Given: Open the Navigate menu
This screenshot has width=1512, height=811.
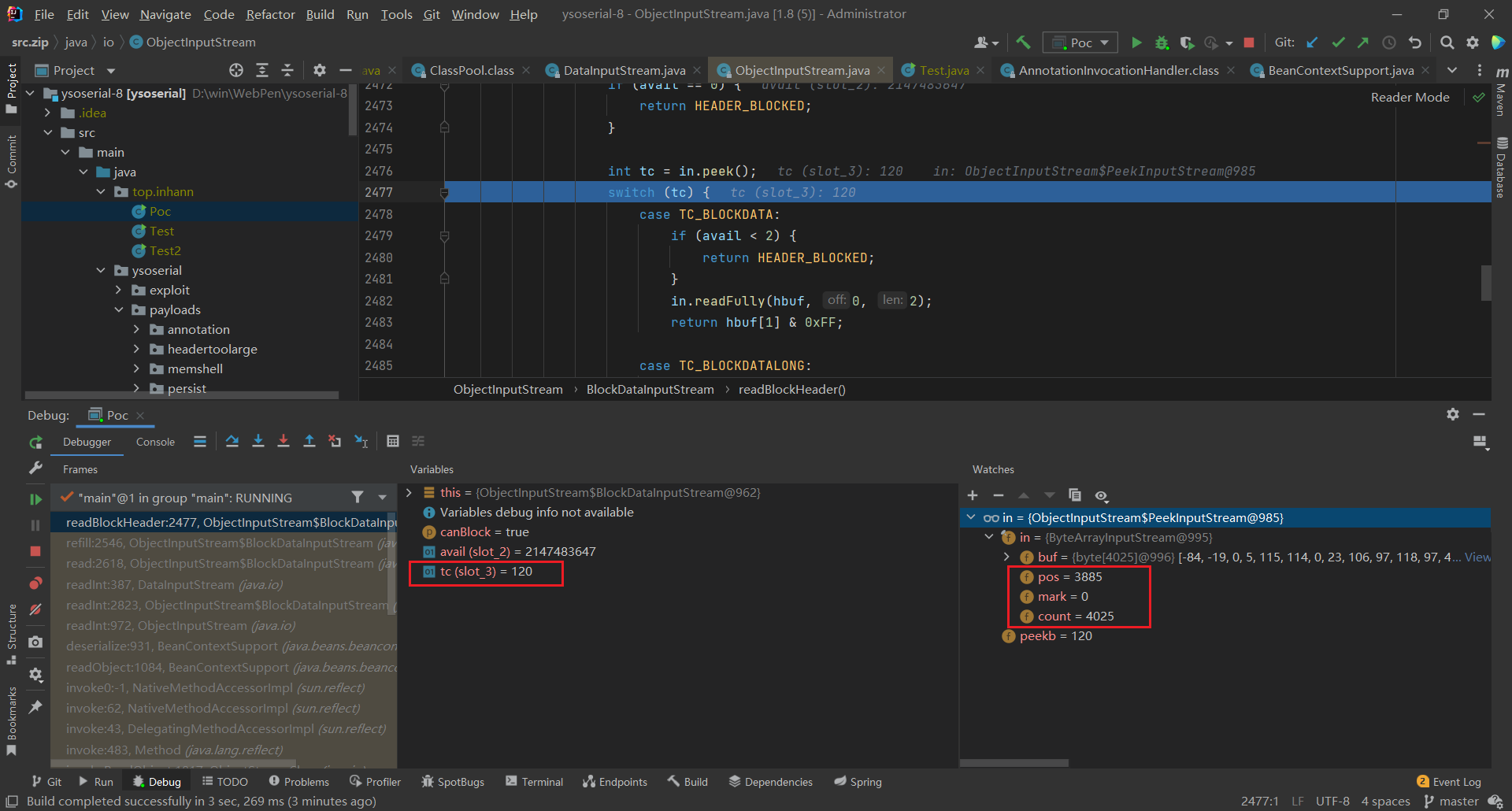Looking at the screenshot, I should tap(165, 14).
